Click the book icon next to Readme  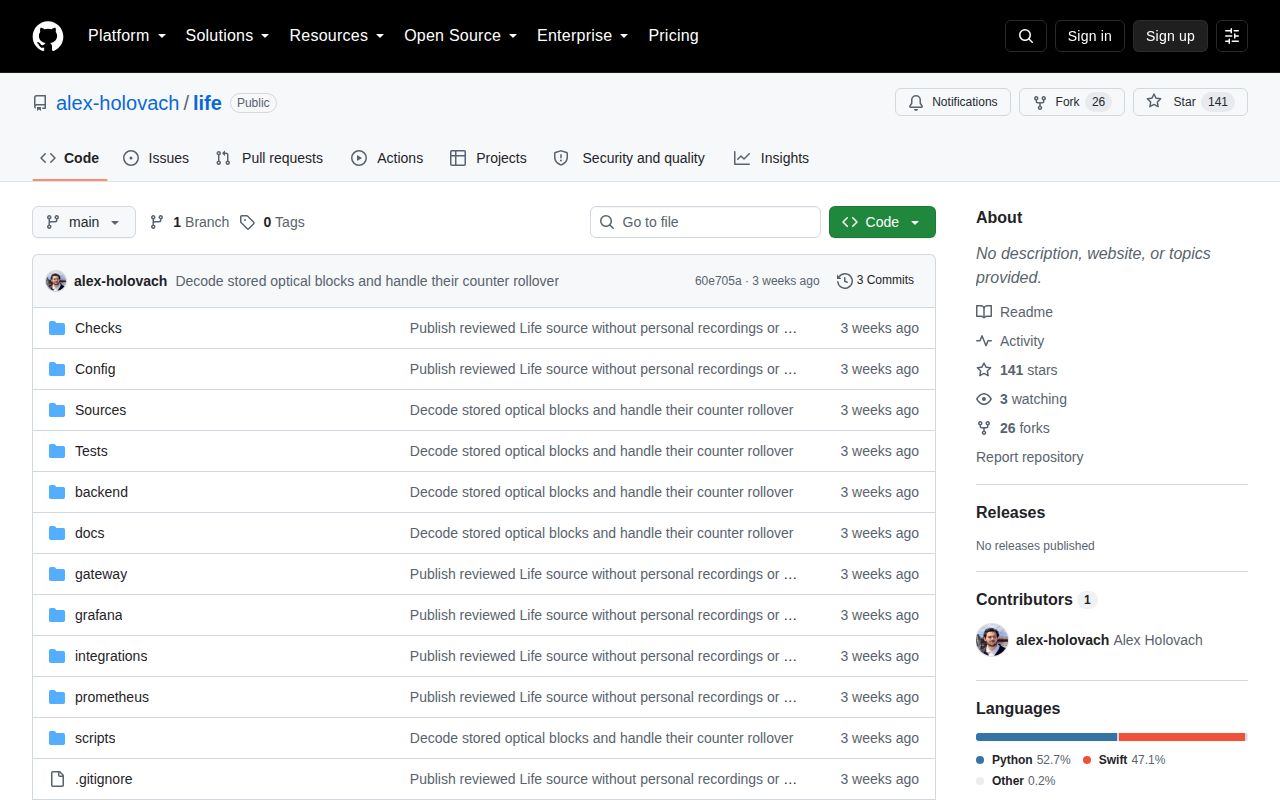[x=984, y=312]
